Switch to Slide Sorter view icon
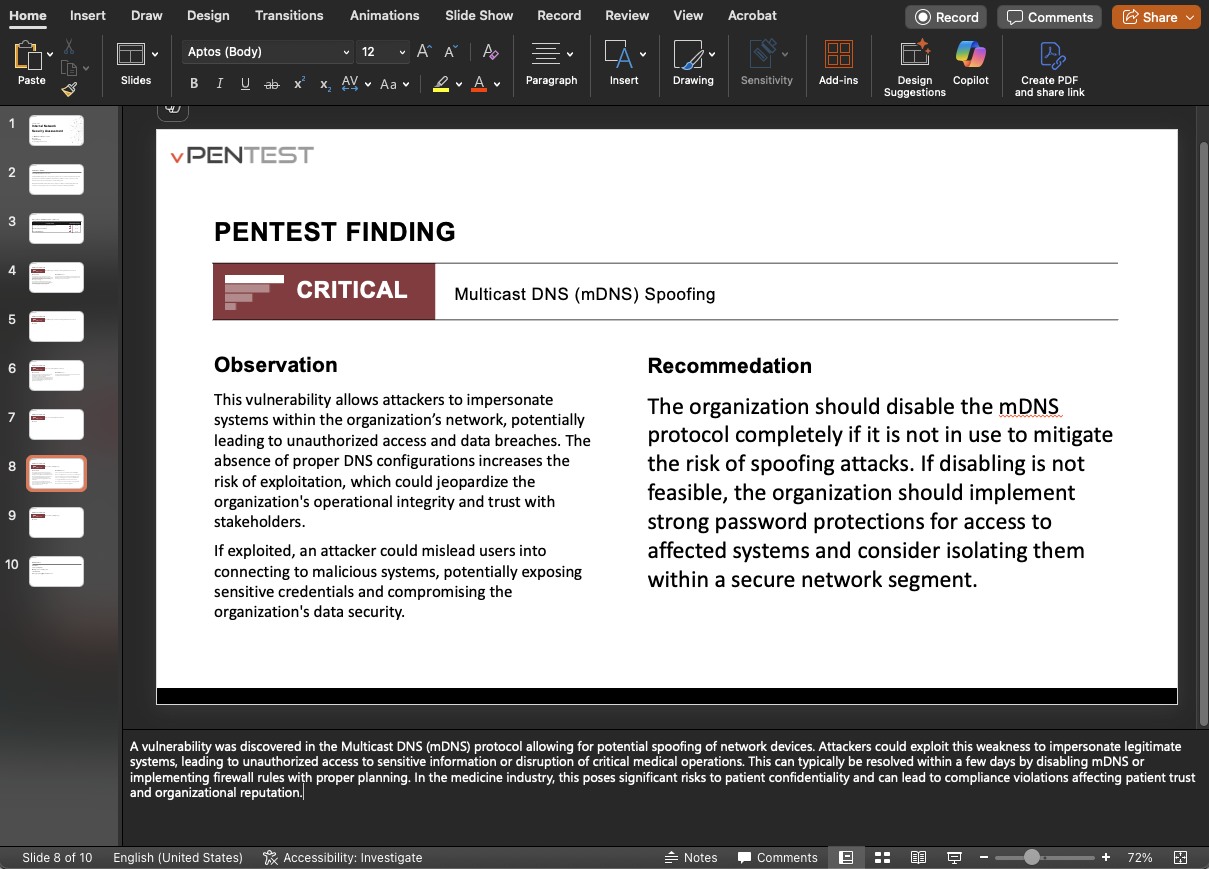The height and width of the screenshot is (869, 1209). coord(882,858)
